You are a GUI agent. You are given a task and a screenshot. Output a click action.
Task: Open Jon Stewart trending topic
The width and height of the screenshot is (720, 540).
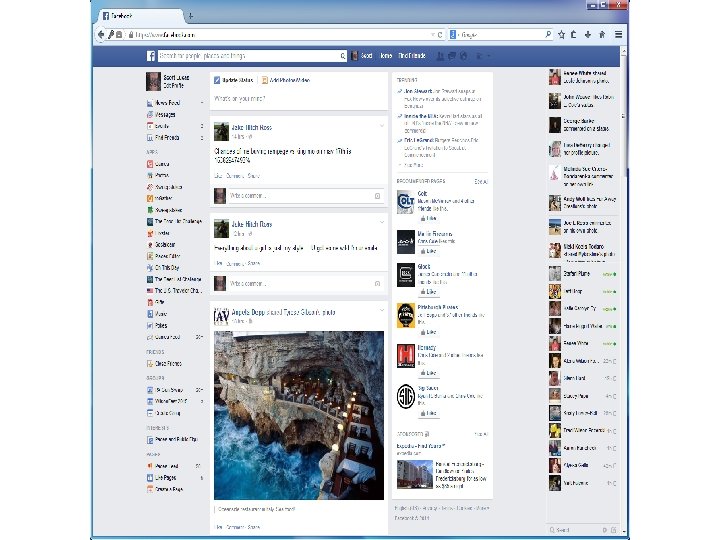pyautogui.click(x=418, y=91)
